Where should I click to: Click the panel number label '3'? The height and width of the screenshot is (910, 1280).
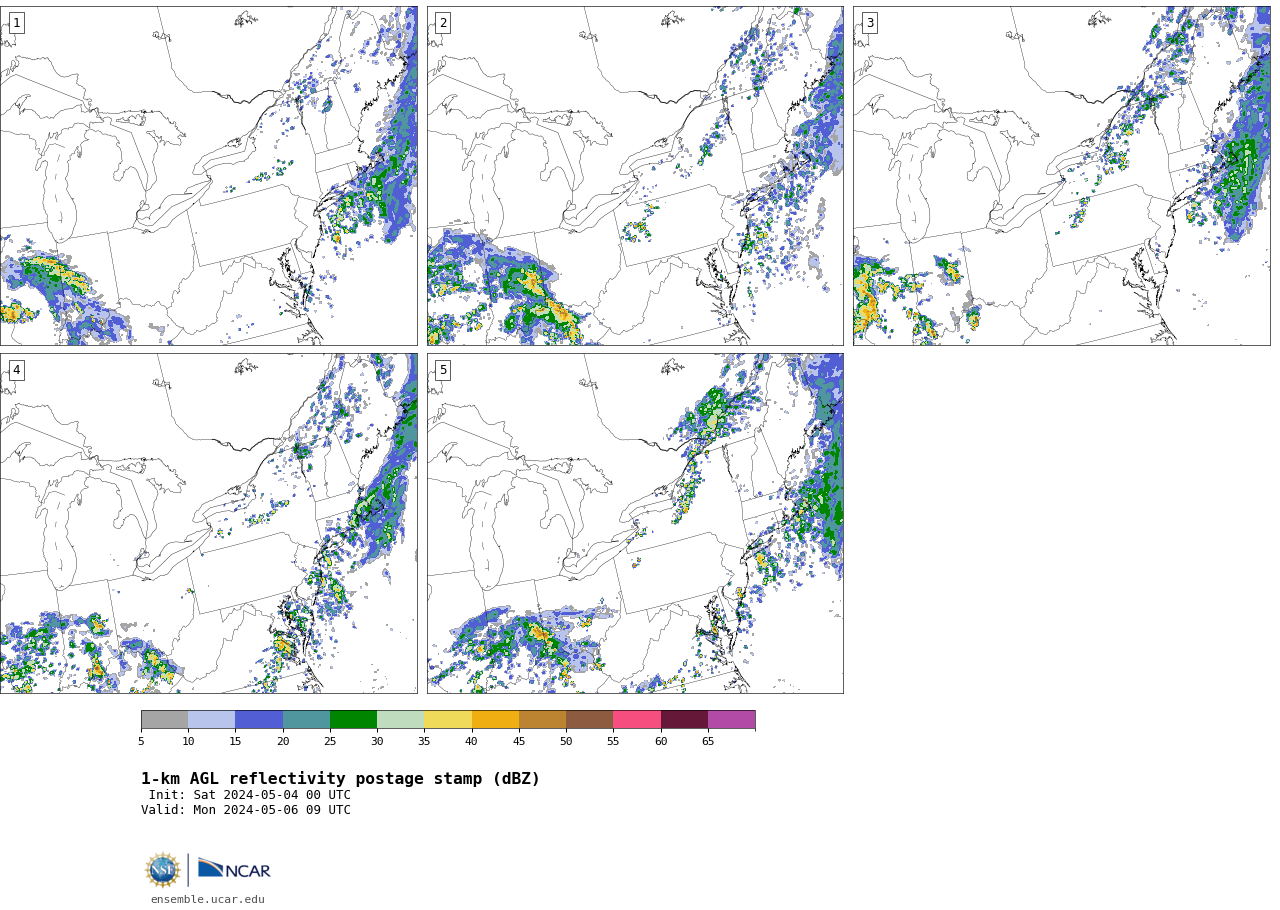869,23
